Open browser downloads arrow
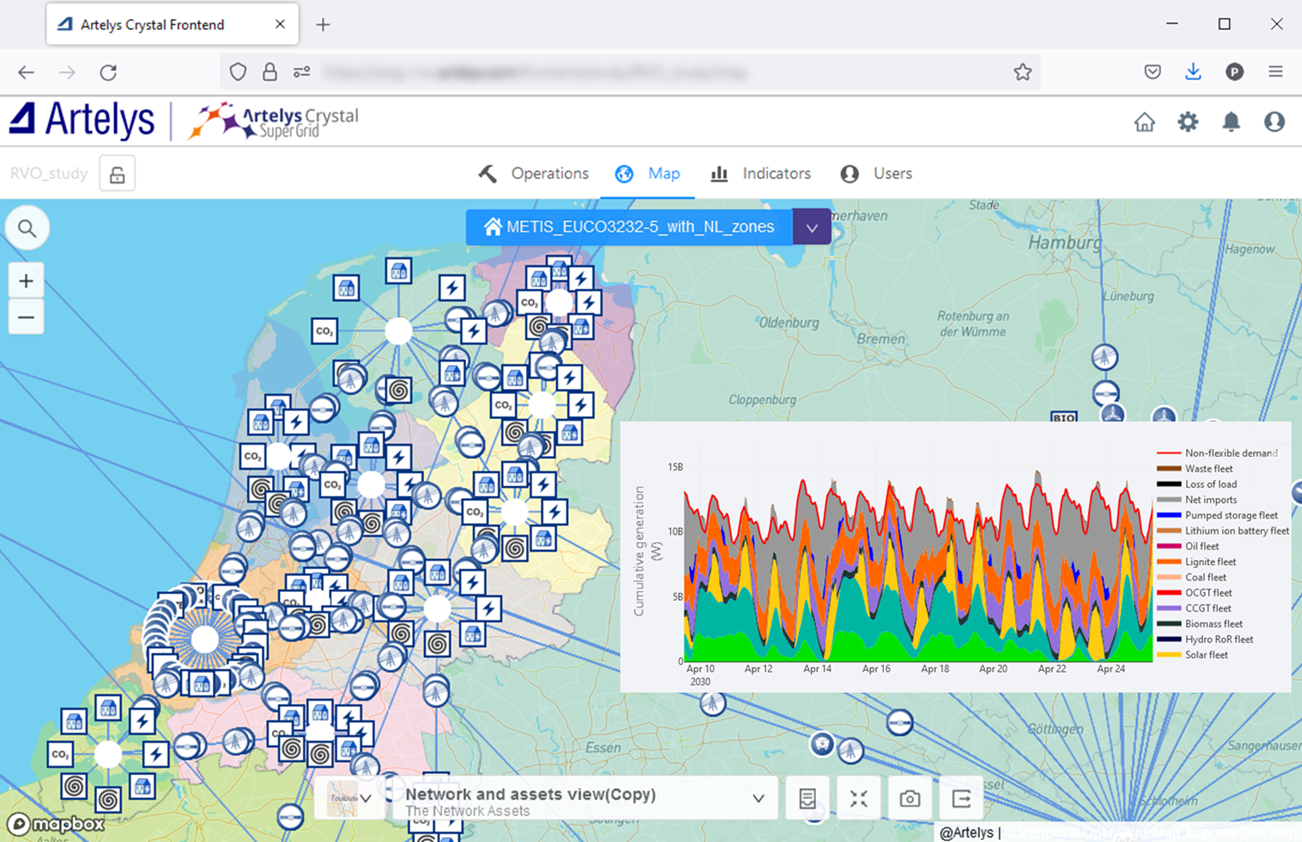This screenshot has width=1302, height=842. 1193,72
